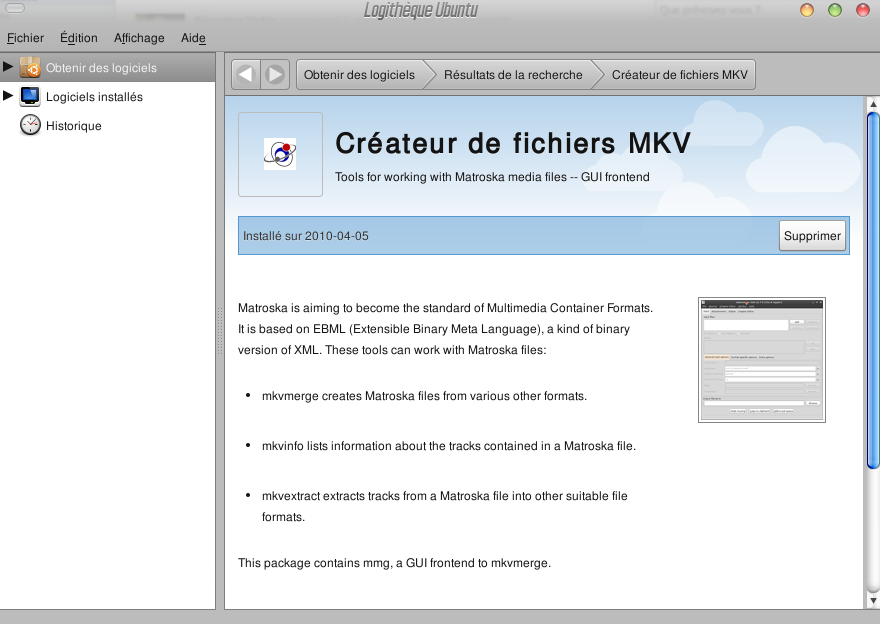The height and width of the screenshot is (624, 880).
Task: Click the mkvmerge creates Matroska files line
Action: tap(424, 396)
